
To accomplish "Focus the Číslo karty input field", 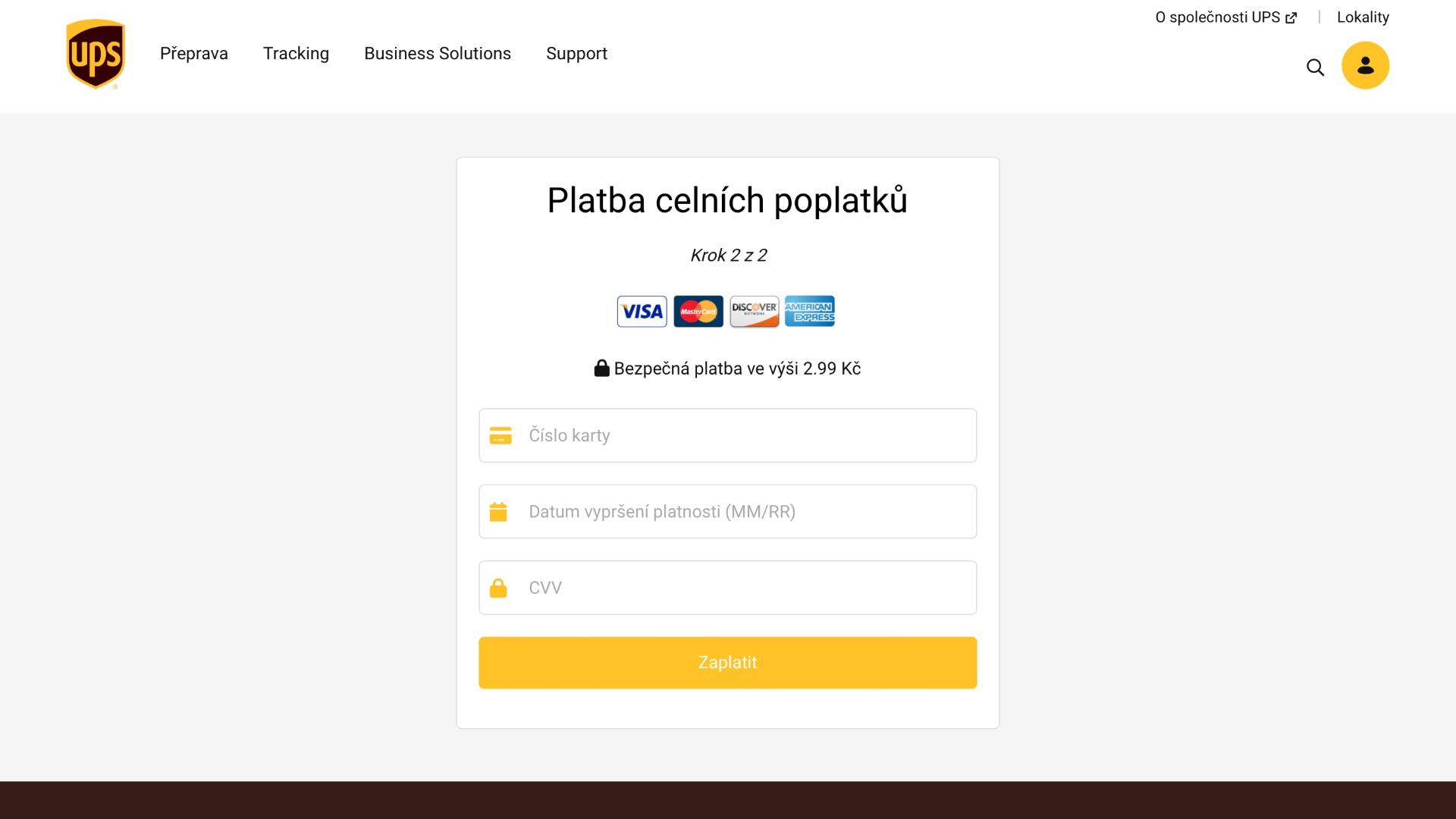I will coord(728,435).
